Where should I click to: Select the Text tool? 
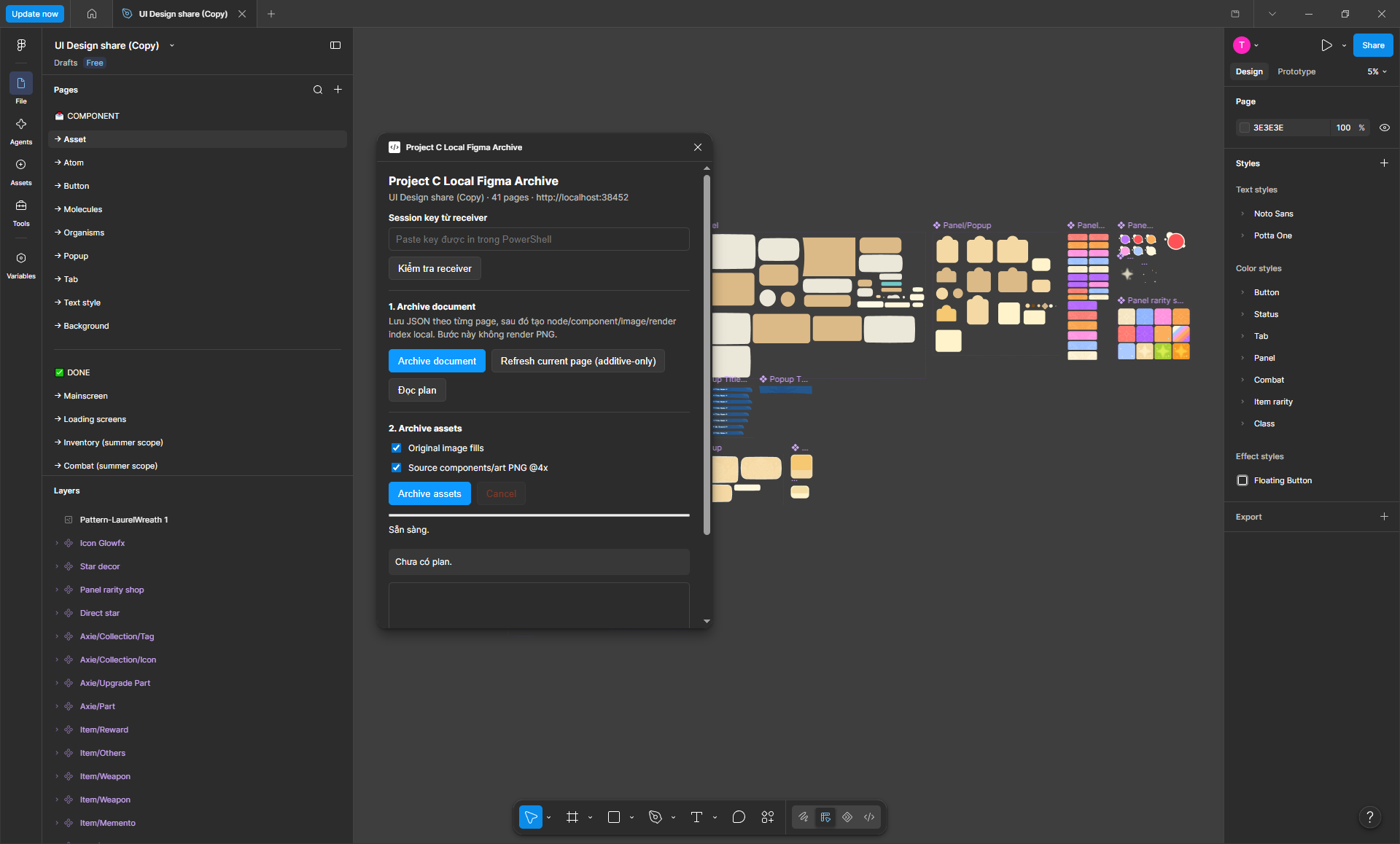coord(696,817)
